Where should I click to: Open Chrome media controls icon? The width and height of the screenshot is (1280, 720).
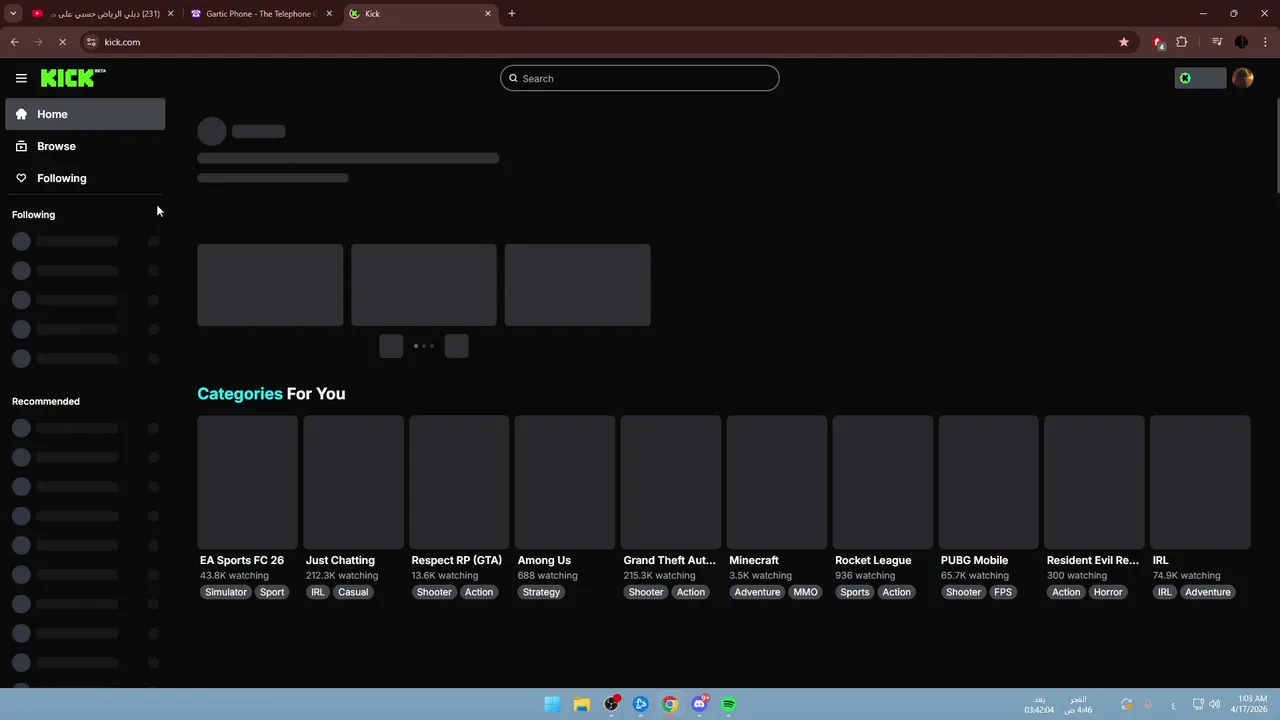tap(1217, 42)
